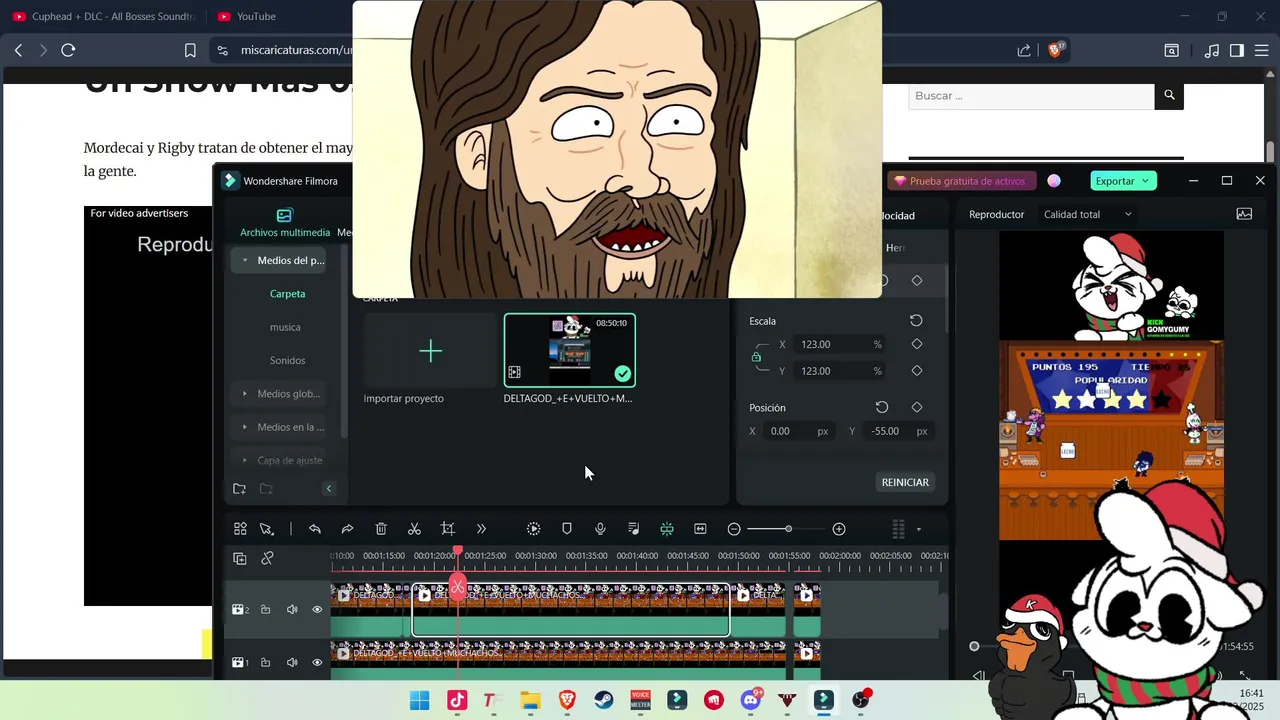Click the redo arrow in Filmora timeline toolbar
This screenshot has height=720, width=1280.
347,529
